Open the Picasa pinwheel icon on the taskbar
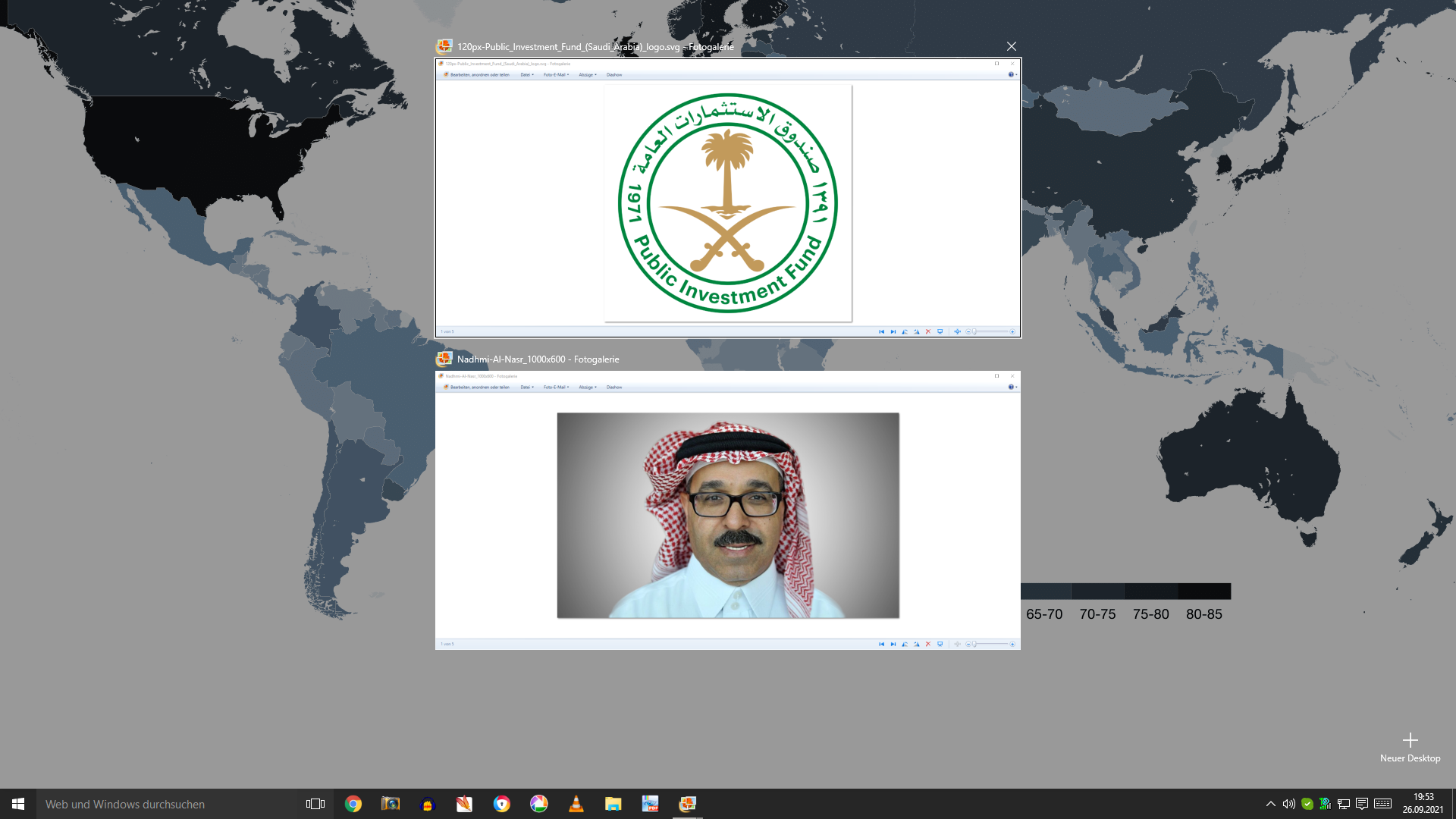The image size is (1456, 819). point(539,804)
